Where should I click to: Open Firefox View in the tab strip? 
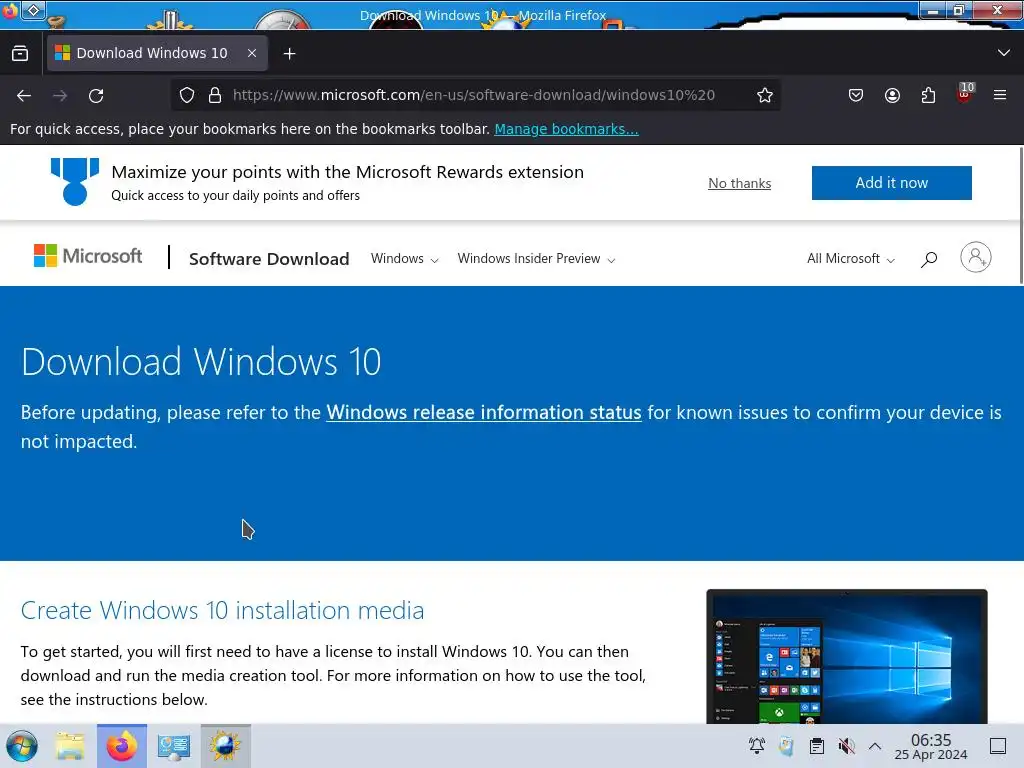point(20,53)
